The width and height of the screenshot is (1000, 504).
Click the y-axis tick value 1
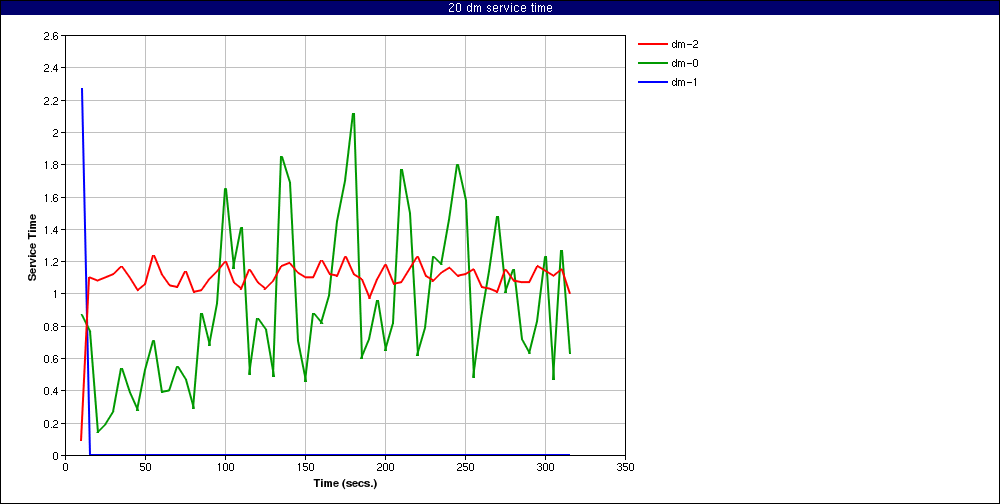pyautogui.click(x=56, y=294)
